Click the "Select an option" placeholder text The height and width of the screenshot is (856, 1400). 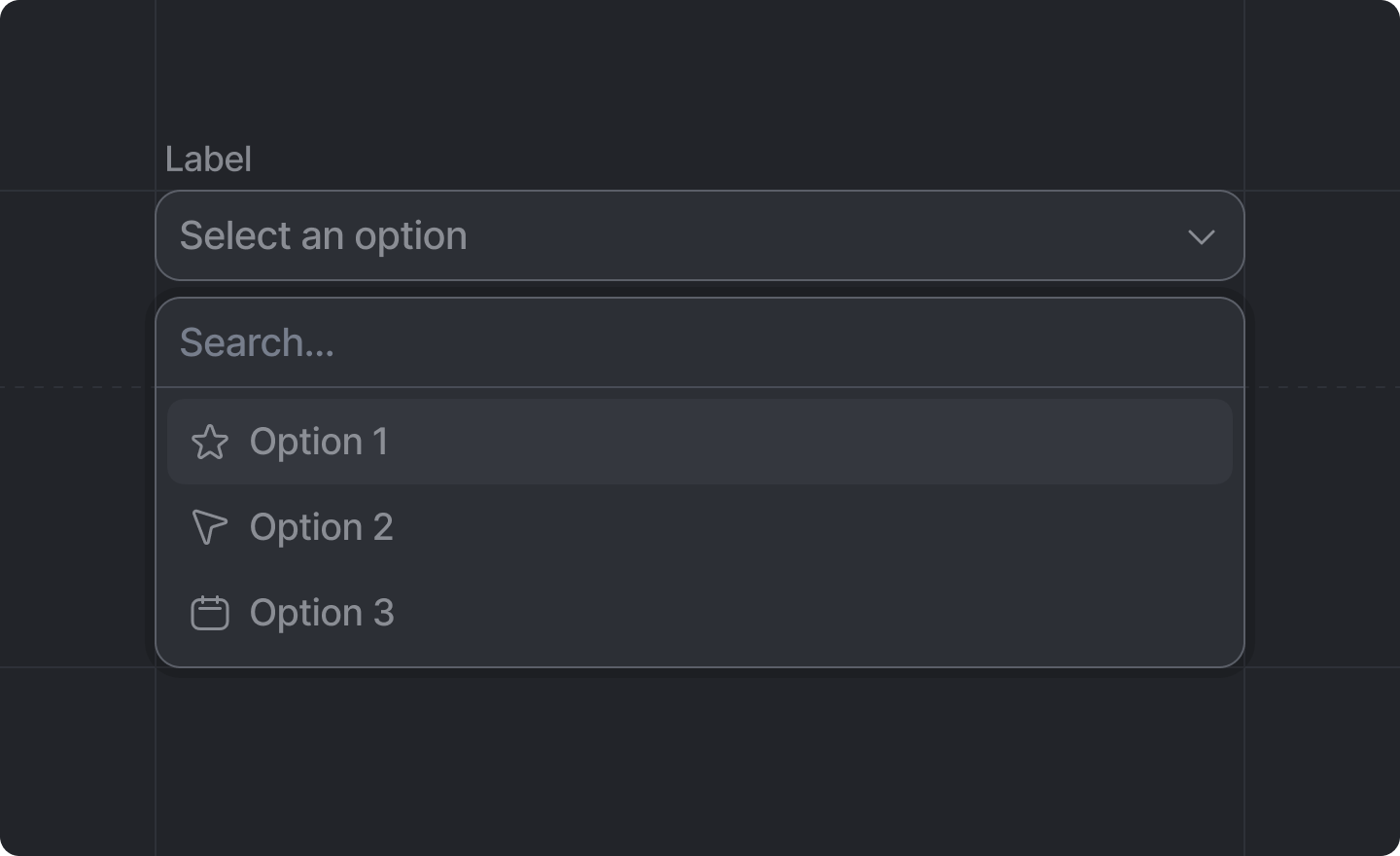coord(324,235)
